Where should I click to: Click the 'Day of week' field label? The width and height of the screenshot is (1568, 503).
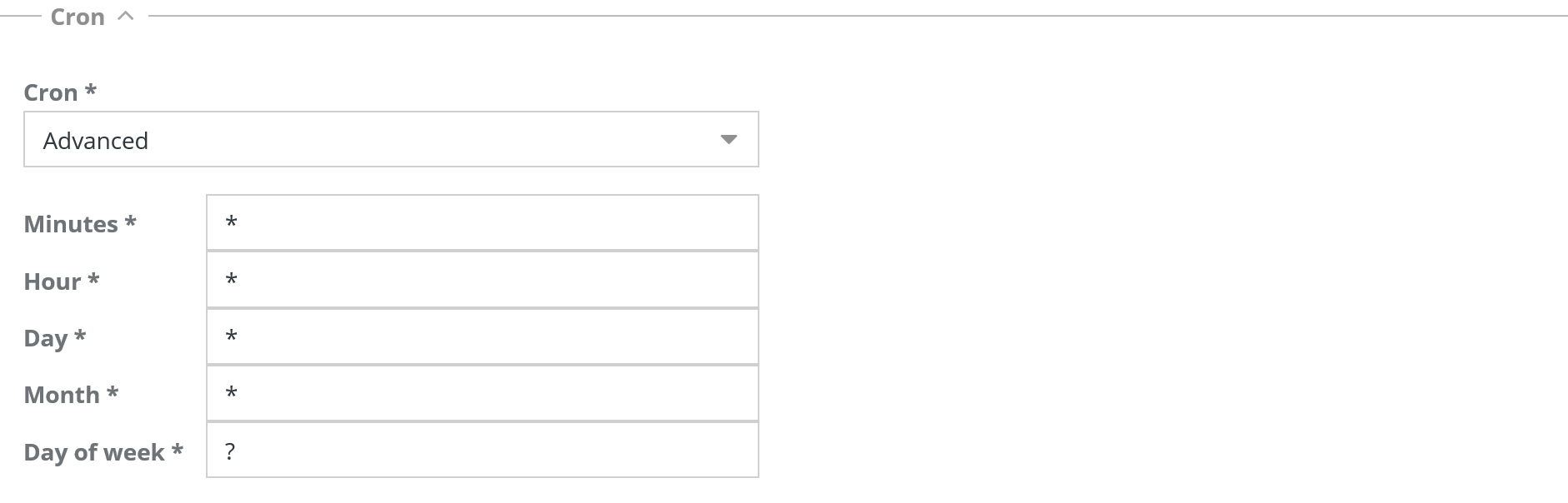click(x=103, y=452)
